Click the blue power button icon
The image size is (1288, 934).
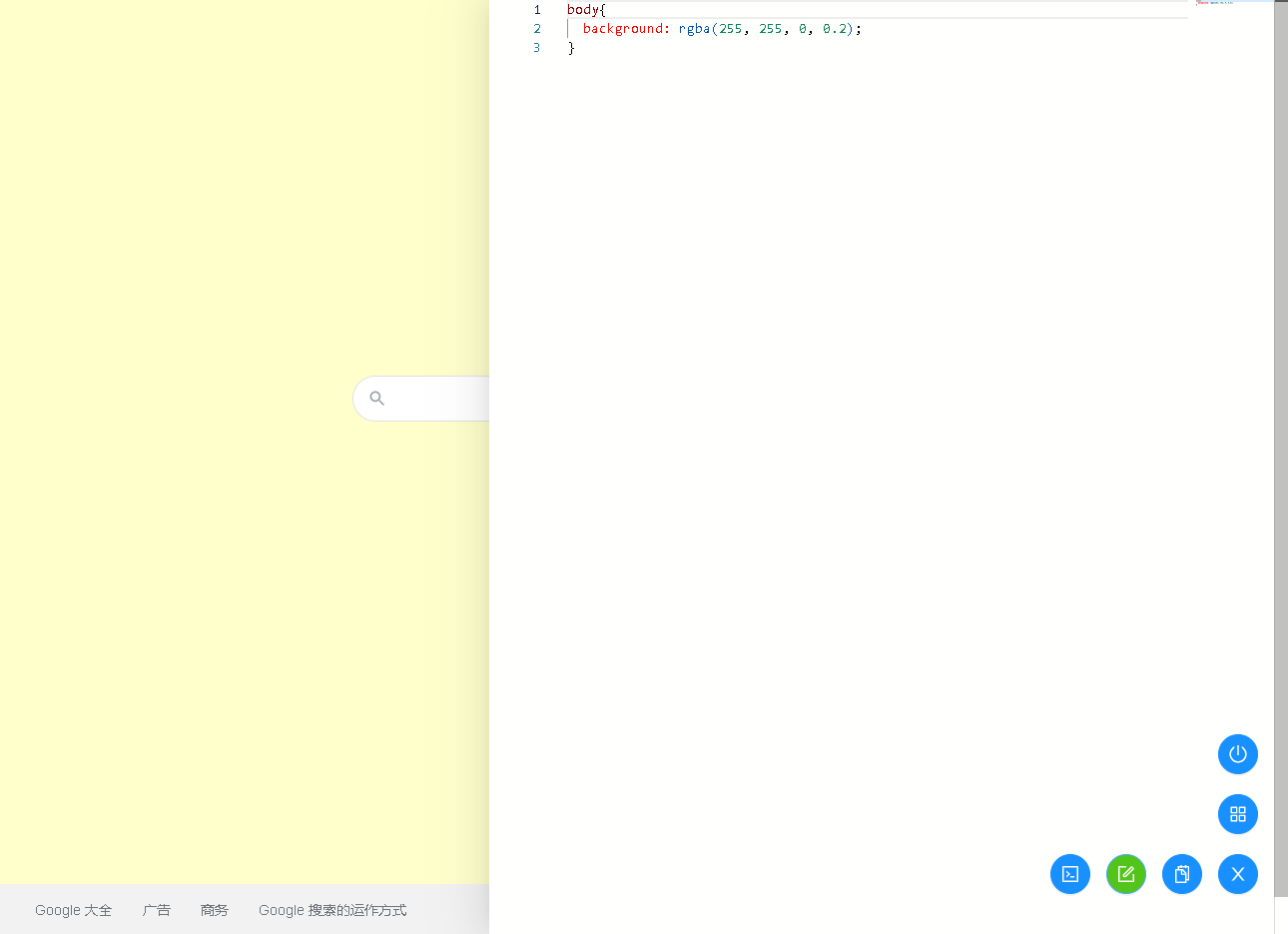1238,754
